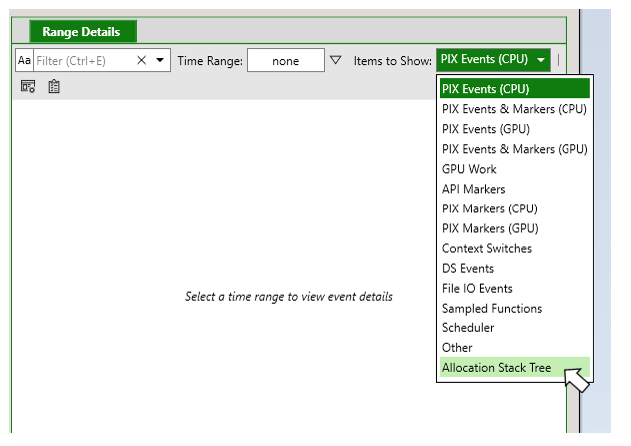Select DS Events entry
Screen dimensions: 631x446
tap(515, 268)
